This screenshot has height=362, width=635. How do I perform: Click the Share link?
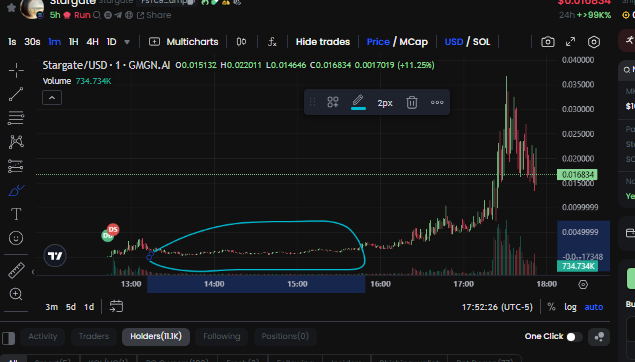154,15
